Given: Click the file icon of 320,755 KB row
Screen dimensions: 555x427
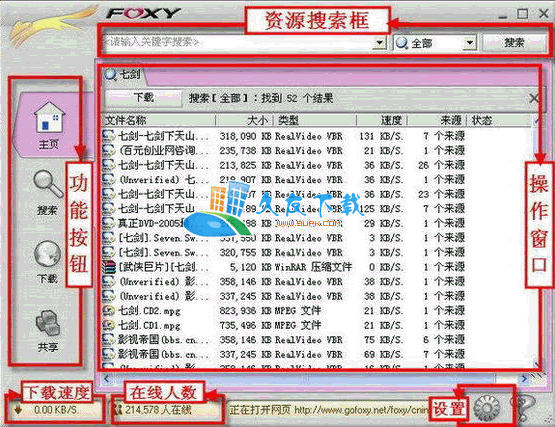Looking at the screenshot, I should click(109, 252).
